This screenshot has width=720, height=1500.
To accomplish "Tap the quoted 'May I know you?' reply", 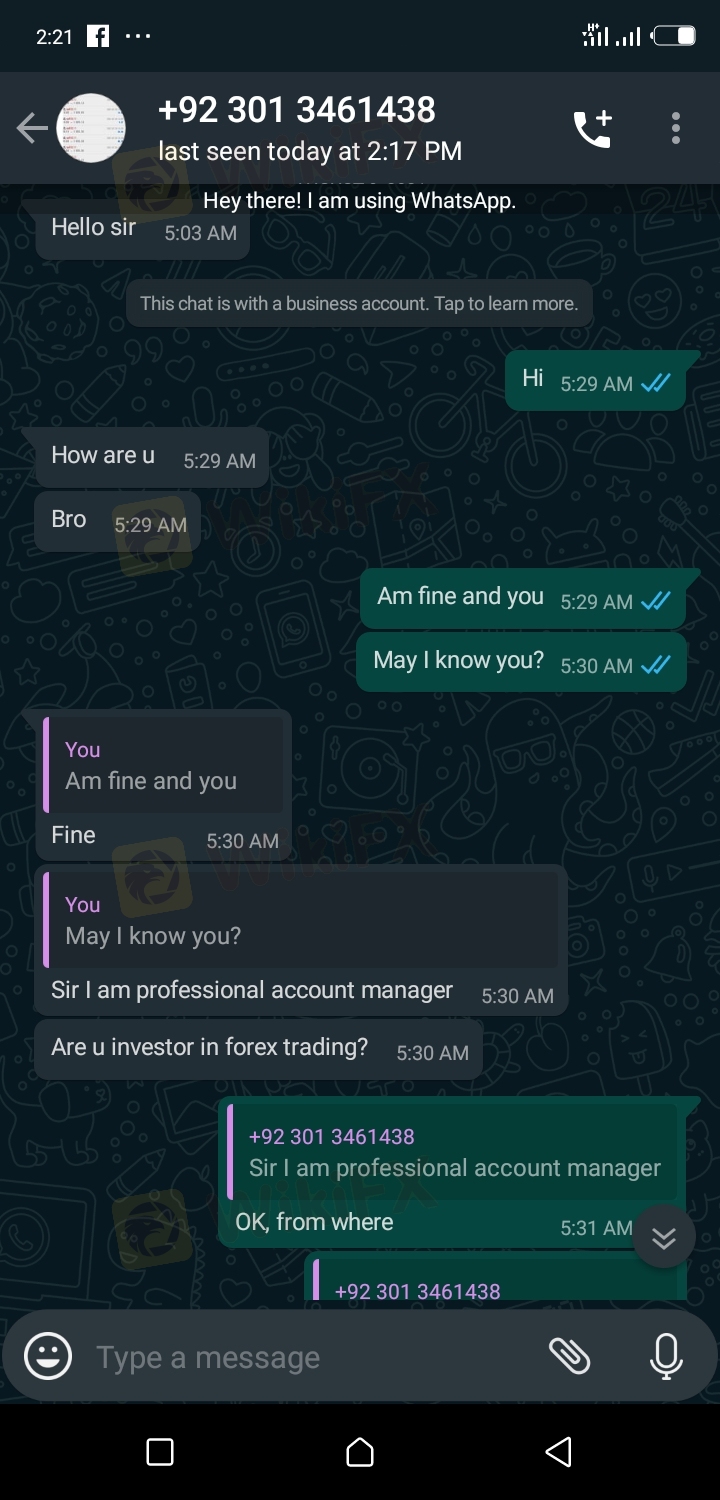I will [x=300, y=921].
